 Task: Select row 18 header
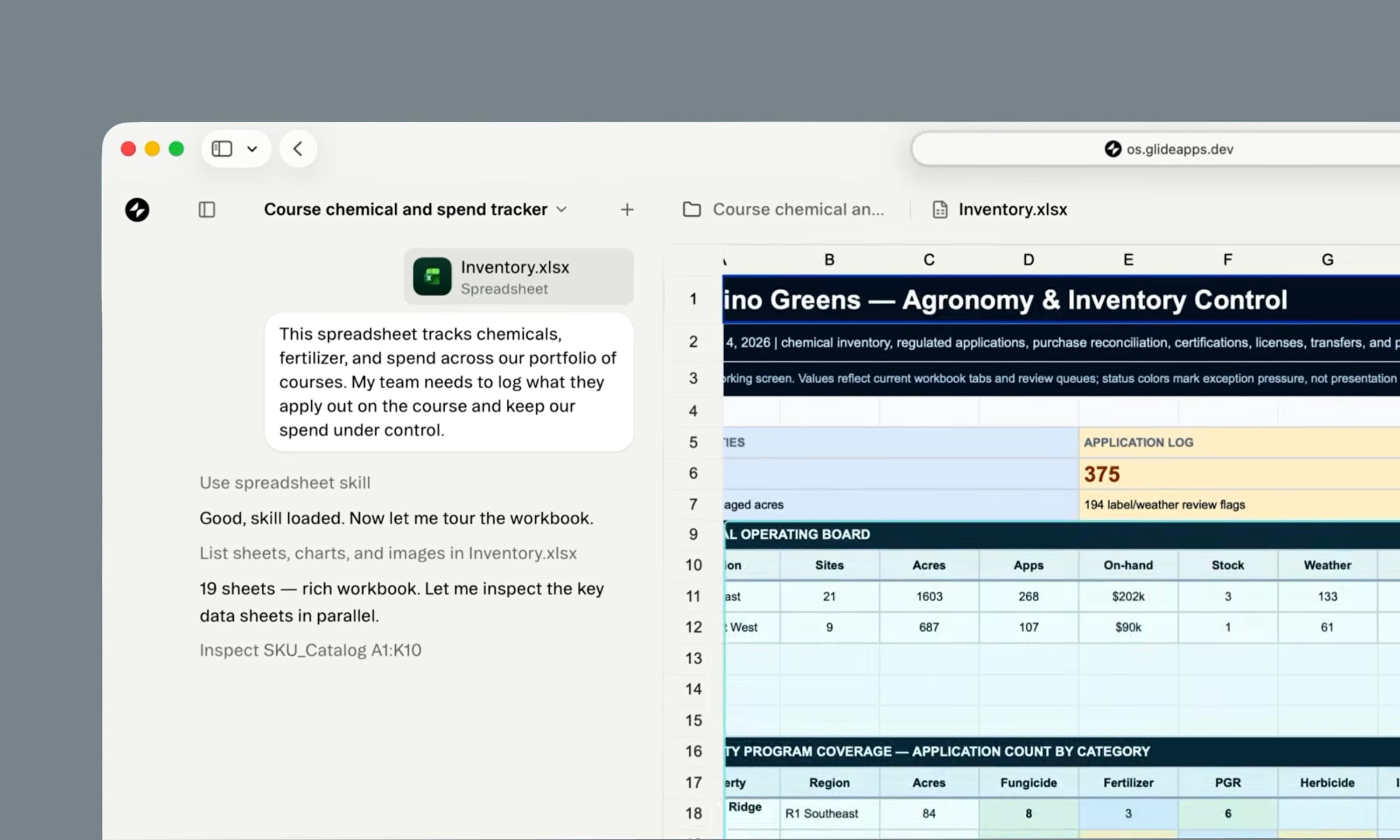693,813
